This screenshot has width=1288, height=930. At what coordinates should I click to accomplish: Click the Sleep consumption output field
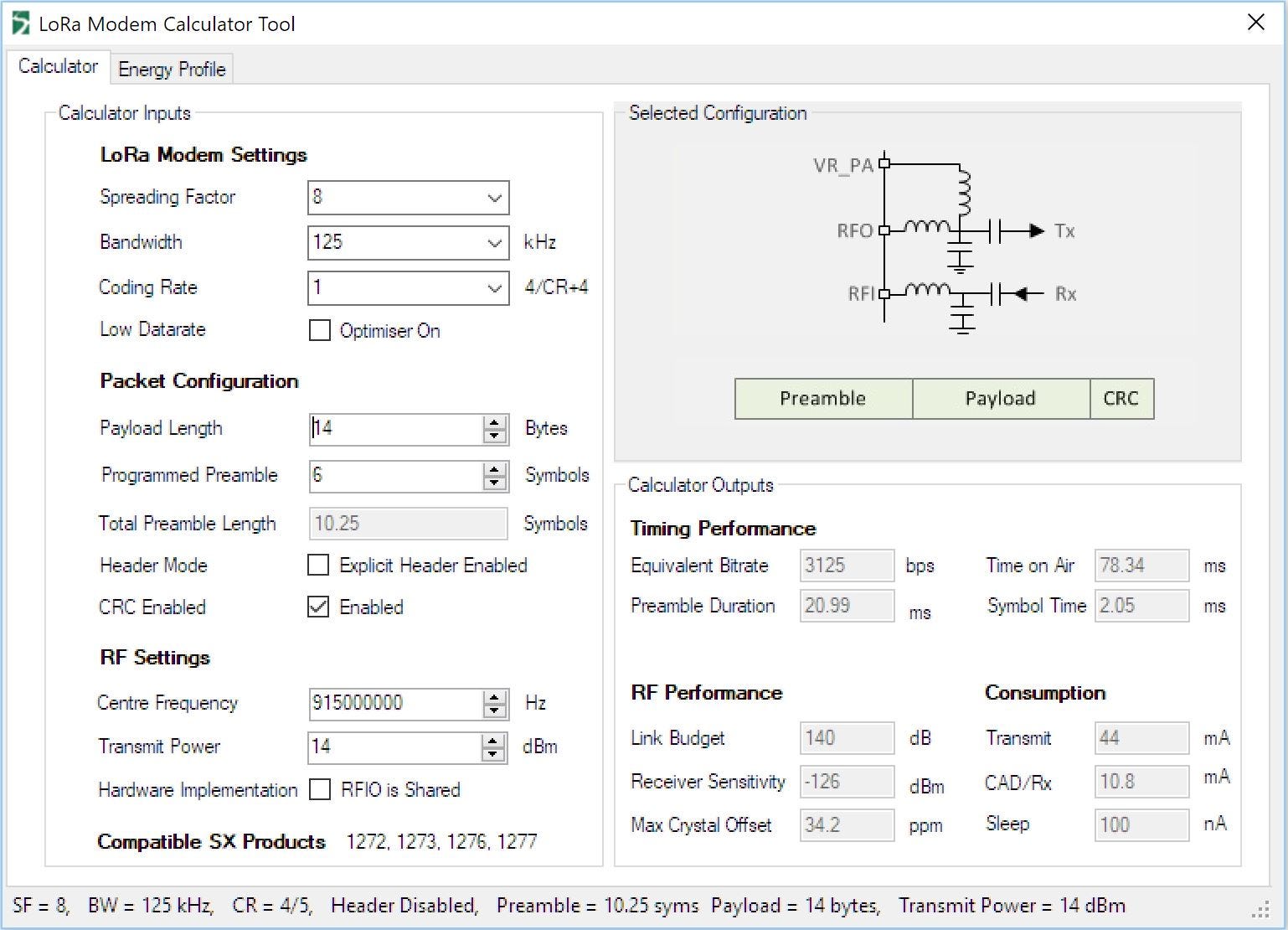pos(1141,825)
